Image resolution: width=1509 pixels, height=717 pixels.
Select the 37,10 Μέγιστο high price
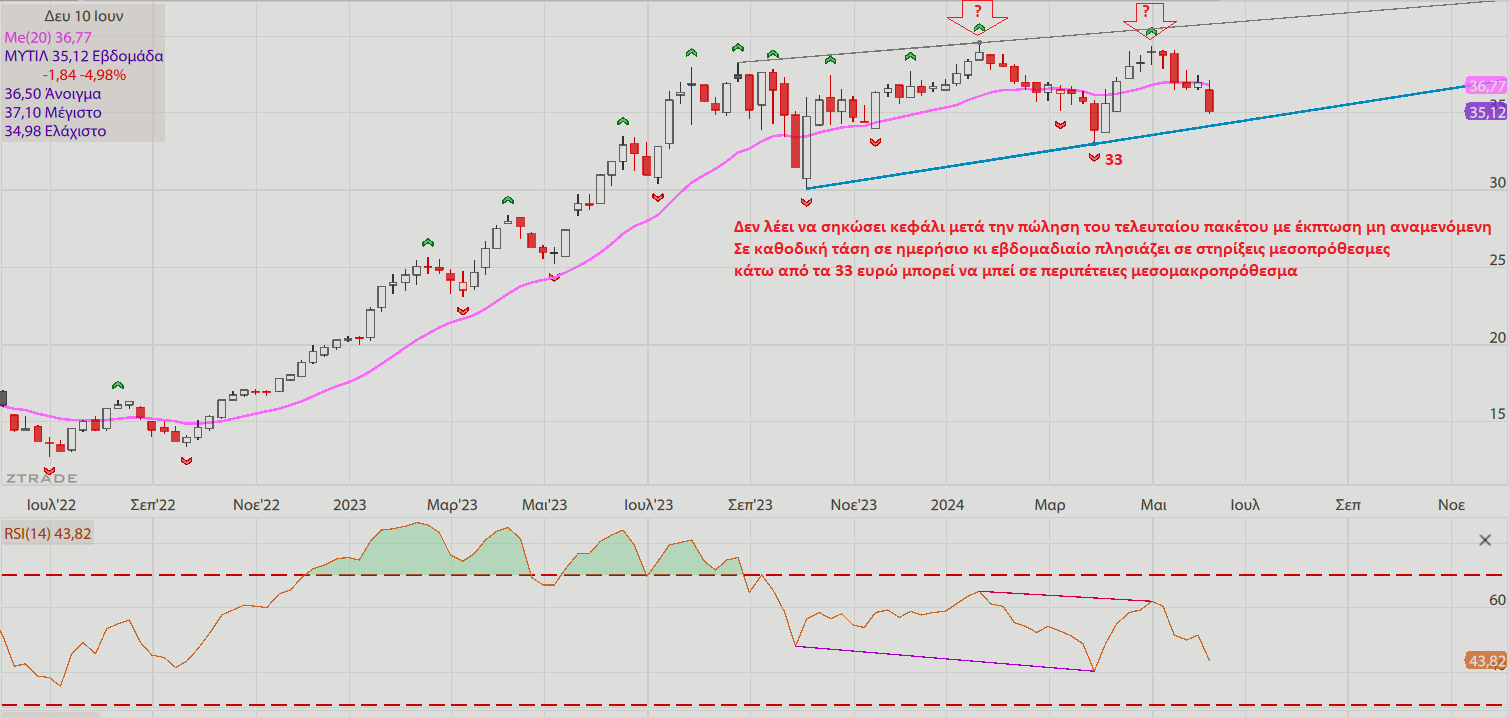pyautogui.click(x=53, y=112)
